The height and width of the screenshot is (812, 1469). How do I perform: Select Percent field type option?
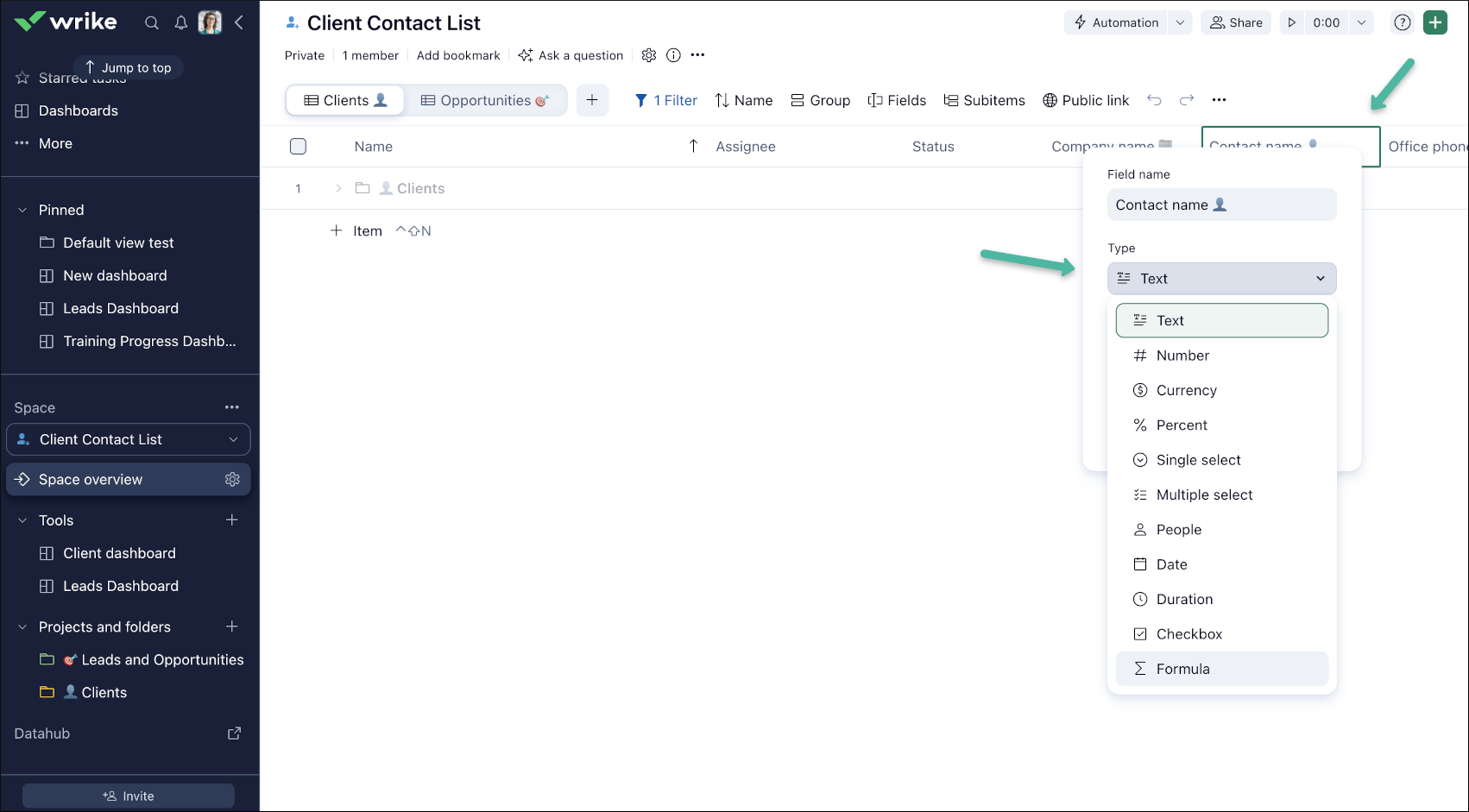(1221, 425)
